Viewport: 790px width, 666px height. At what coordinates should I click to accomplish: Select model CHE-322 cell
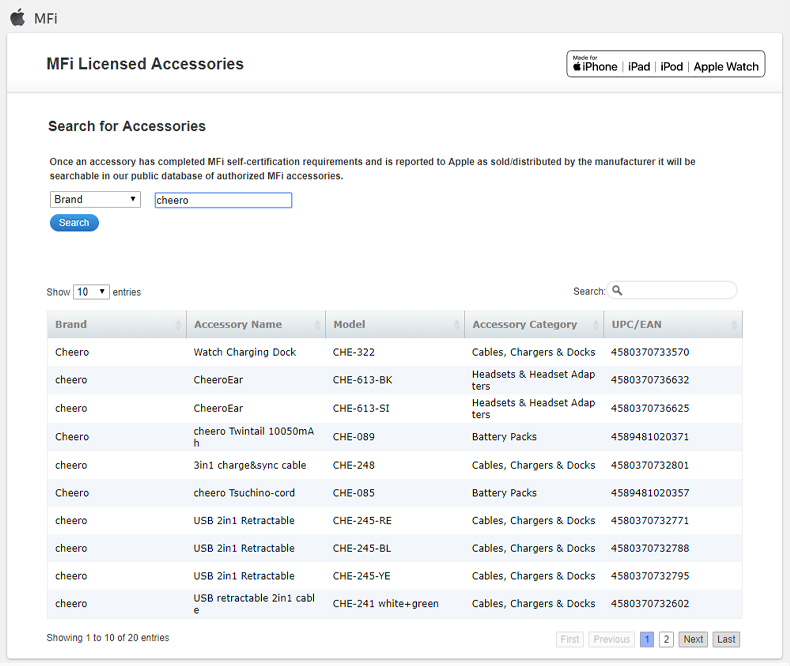tap(354, 352)
